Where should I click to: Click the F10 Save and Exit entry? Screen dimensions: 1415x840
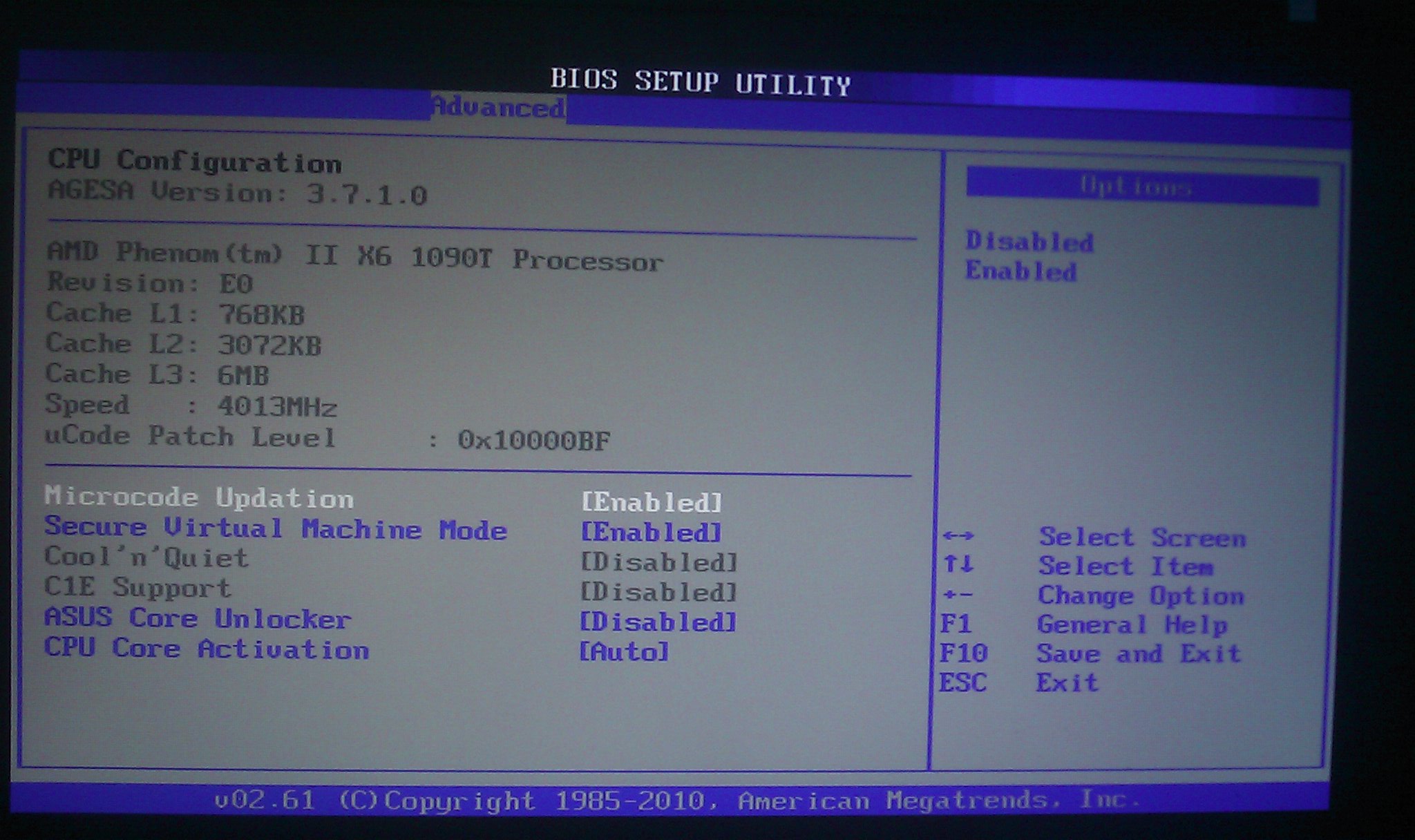[x=1091, y=653]
